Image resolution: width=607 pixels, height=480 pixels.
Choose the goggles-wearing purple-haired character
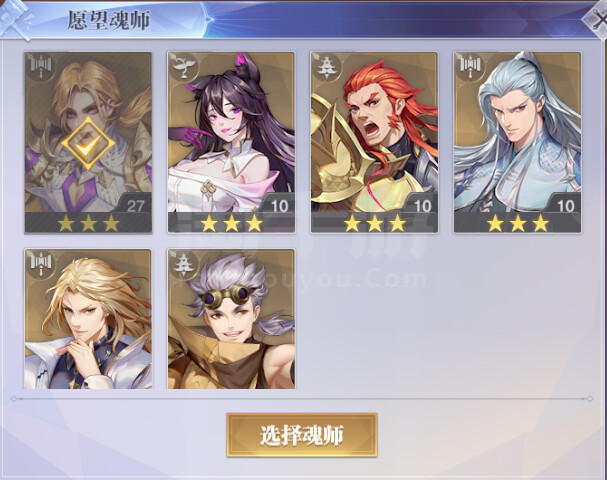[231, 319]
